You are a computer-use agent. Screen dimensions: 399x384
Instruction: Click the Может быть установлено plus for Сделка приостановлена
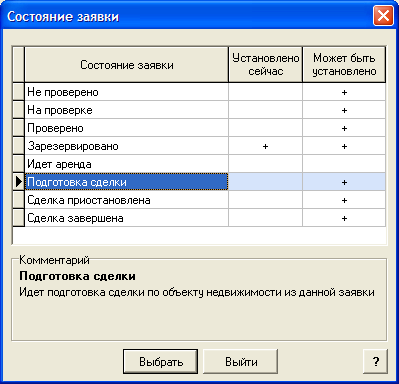pyautogui.click(x=344, y=200)
